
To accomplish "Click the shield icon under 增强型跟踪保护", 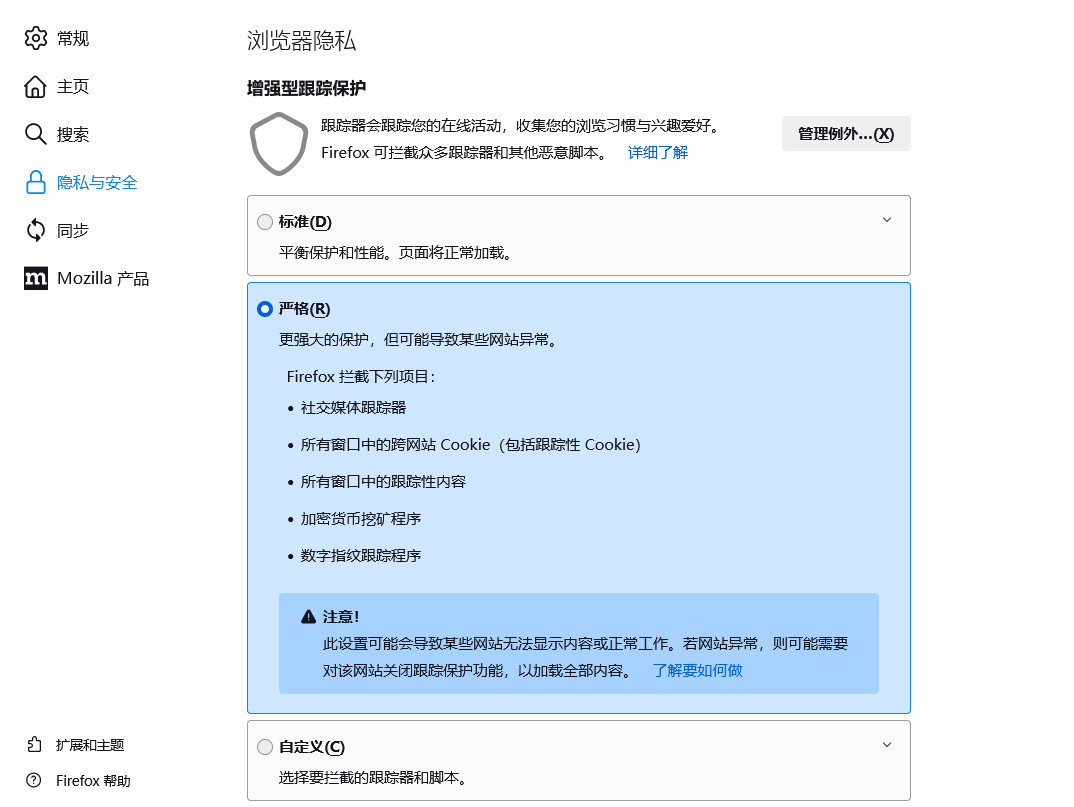I will click(x=279, y=144).
